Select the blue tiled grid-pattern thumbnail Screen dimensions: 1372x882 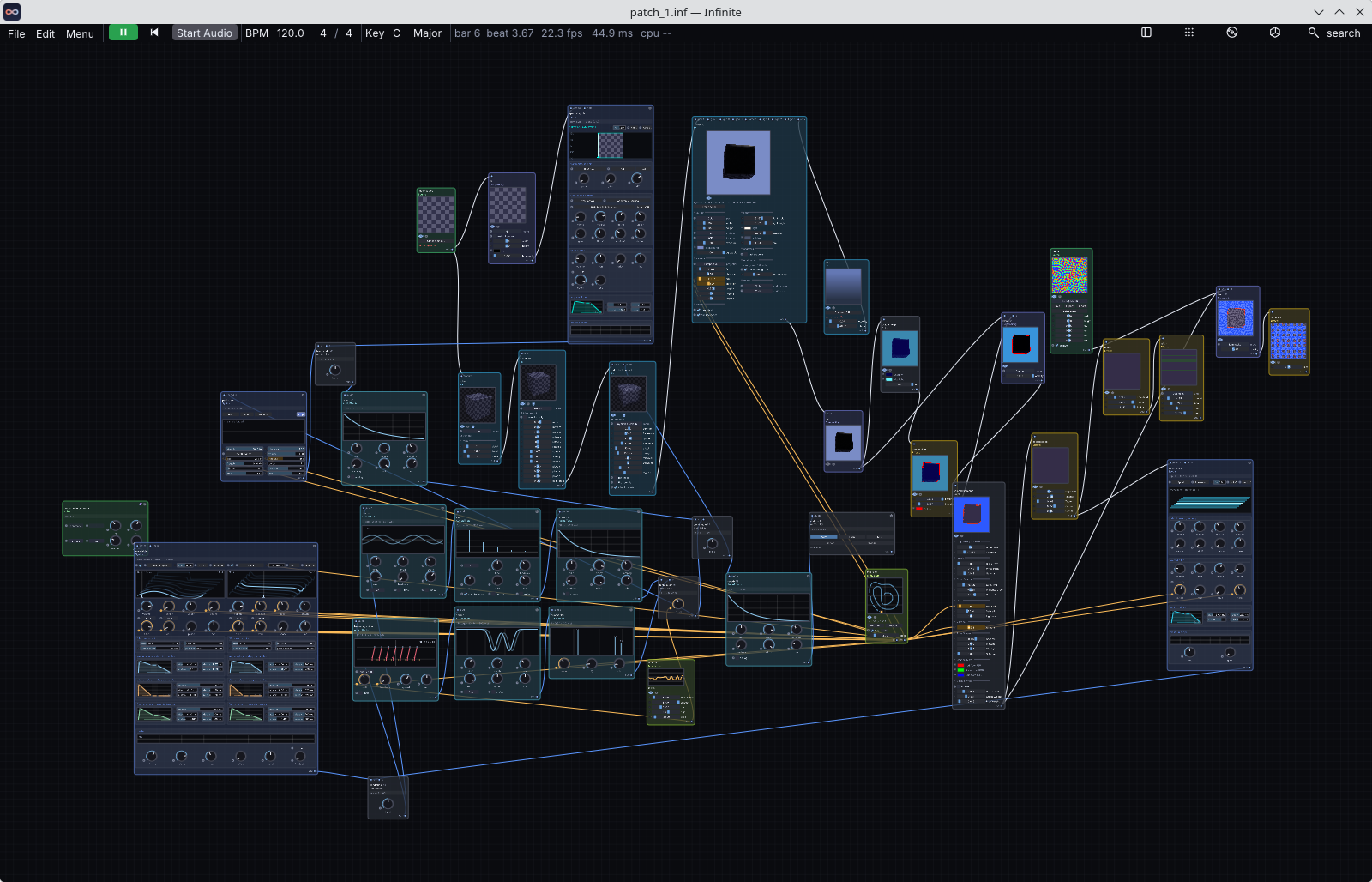pos(1288,341)
